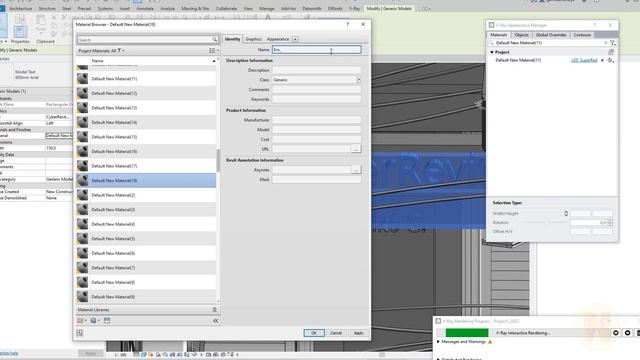This screenshot has width=640, height=360.
Task: Click the material library globe icon
Action: [94, 320]
